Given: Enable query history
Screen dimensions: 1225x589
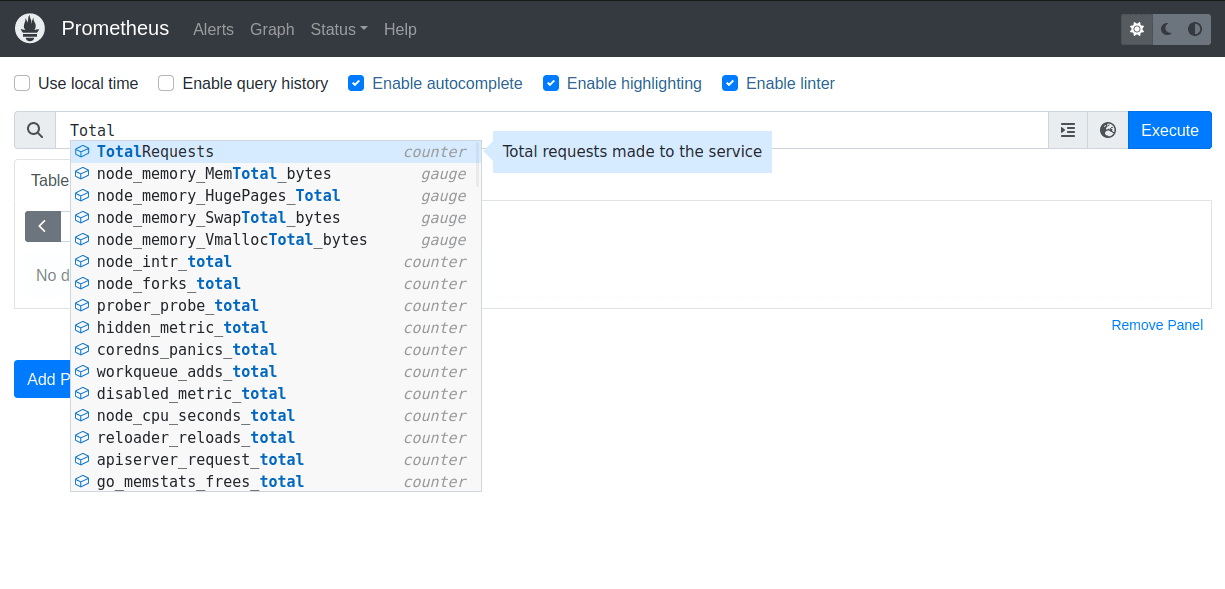Looking at the screenshot, I should 165,83.
